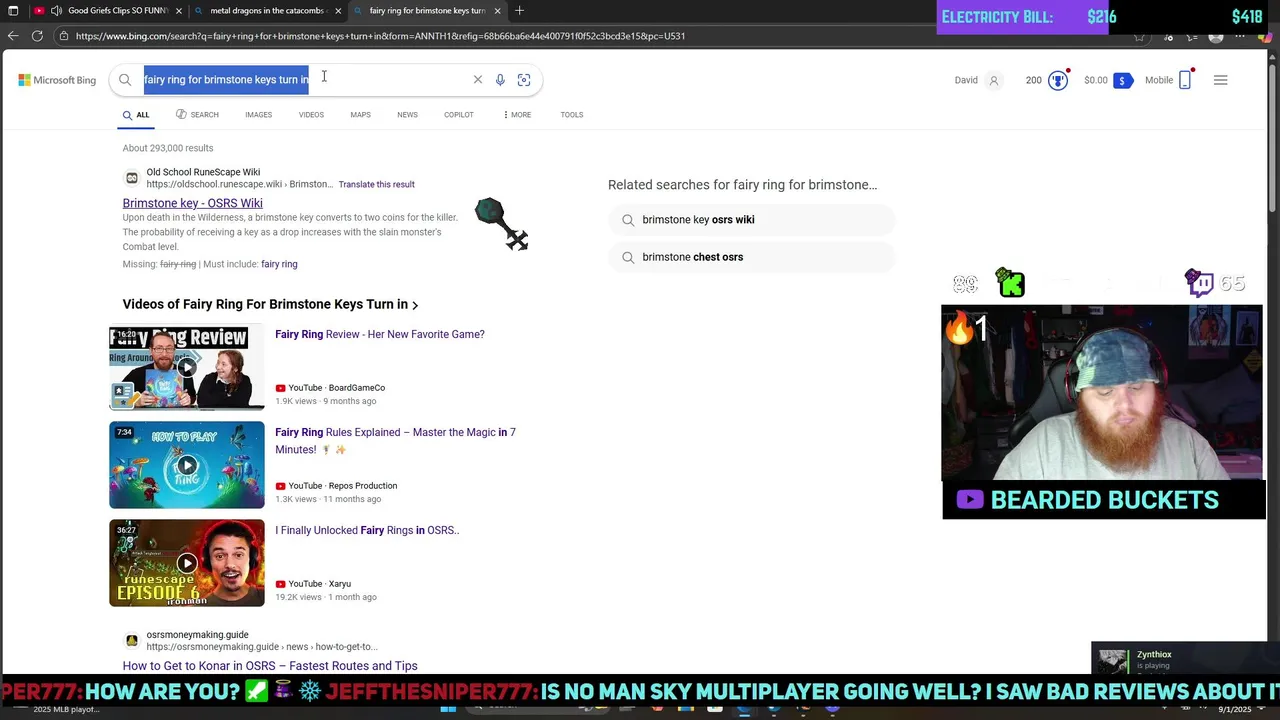Click the blue cashback dollar tag icon

click(1122, 80)
